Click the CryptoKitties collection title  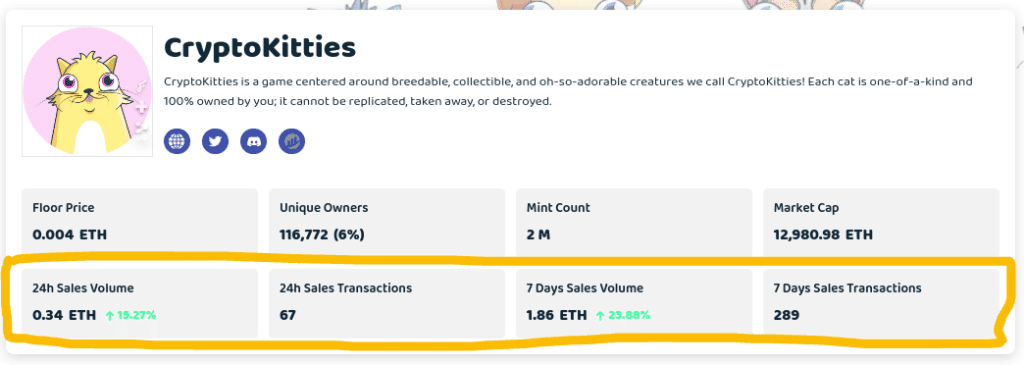[260, 48]
